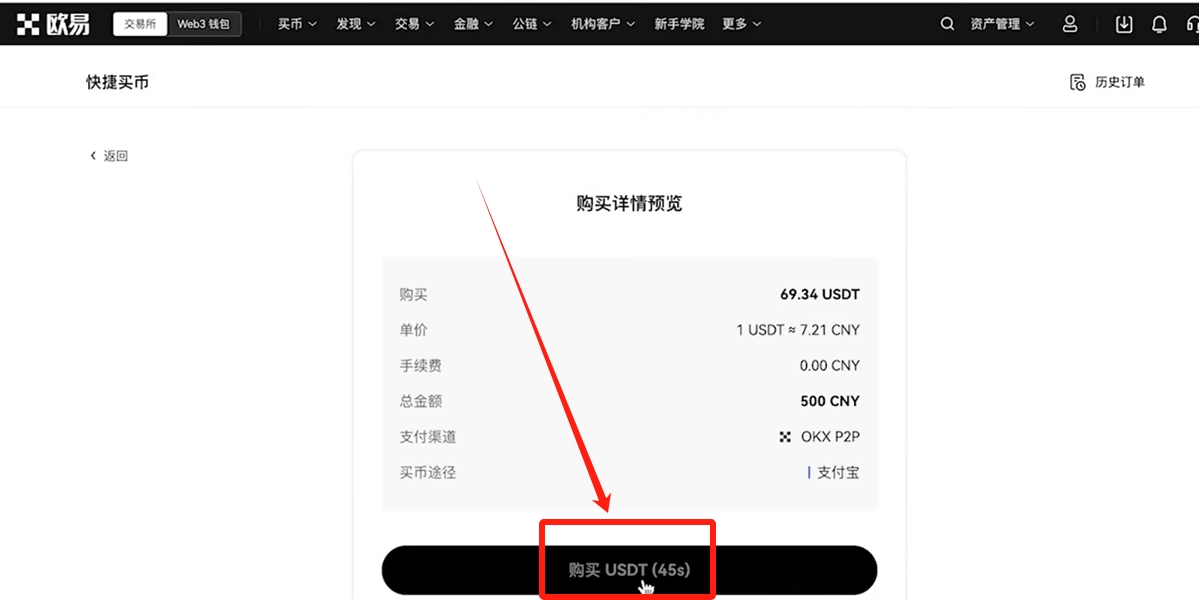Open the 更多 menu

click(742, 24)
